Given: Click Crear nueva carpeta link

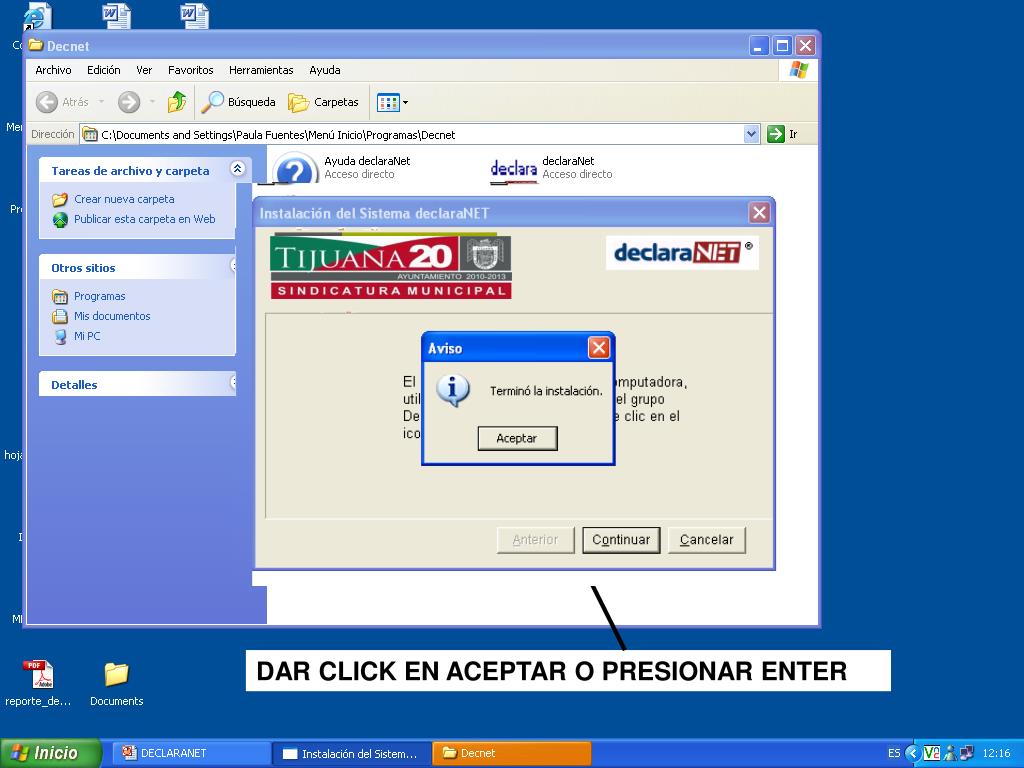Looking at the screenshot, I should (124, 199).
